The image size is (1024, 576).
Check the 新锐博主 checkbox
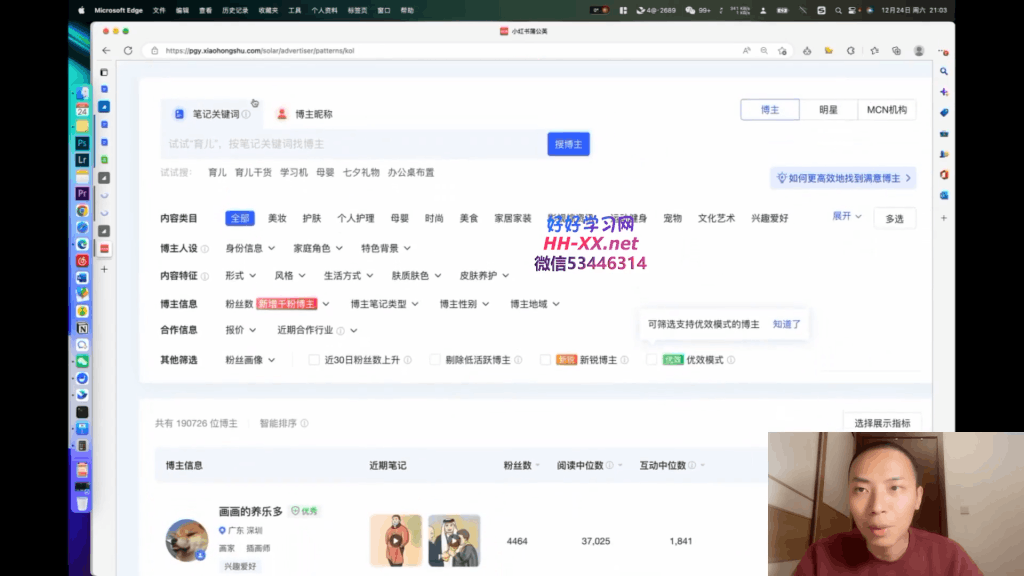pyautogui.click(x=545, y=360)
